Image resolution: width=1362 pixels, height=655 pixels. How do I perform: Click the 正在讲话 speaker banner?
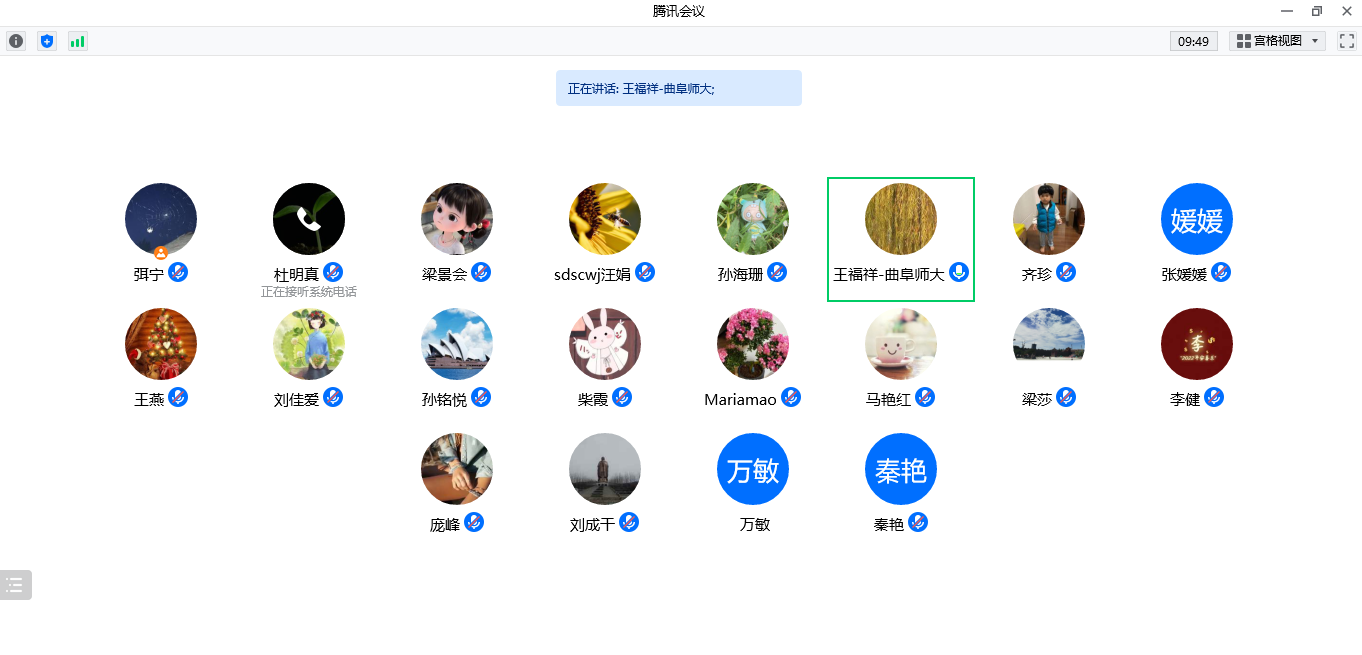pyautogui.click(x=679, y=88)
